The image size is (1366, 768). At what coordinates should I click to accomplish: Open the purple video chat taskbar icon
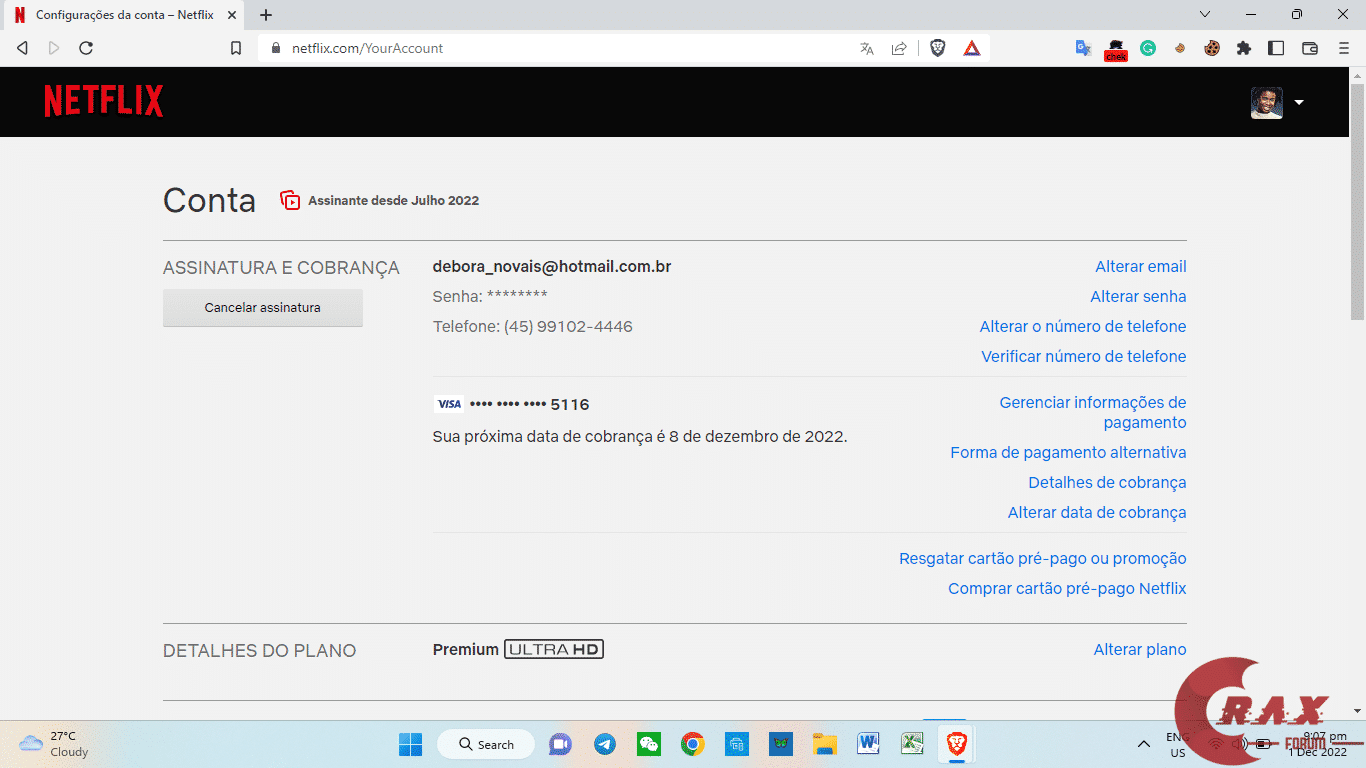560,744
